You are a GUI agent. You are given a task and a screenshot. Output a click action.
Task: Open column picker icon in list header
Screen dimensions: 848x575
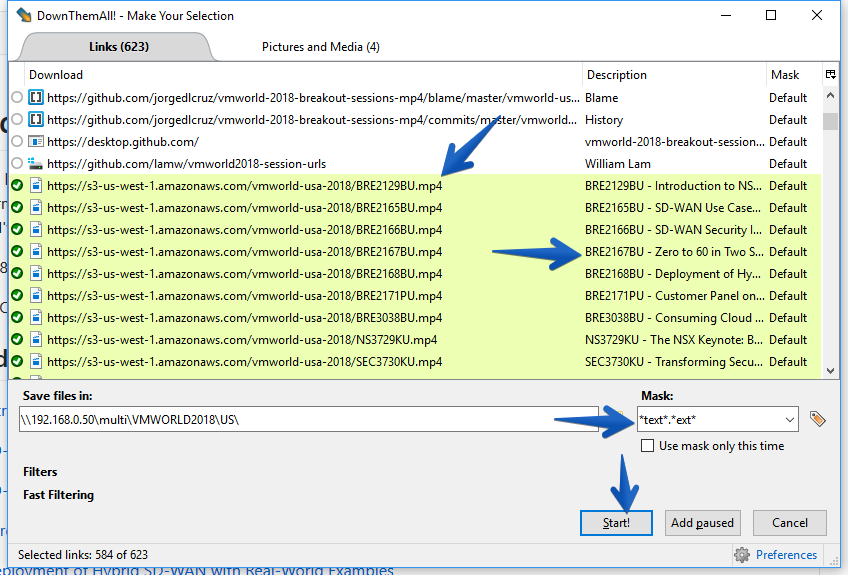click(831, 75)
